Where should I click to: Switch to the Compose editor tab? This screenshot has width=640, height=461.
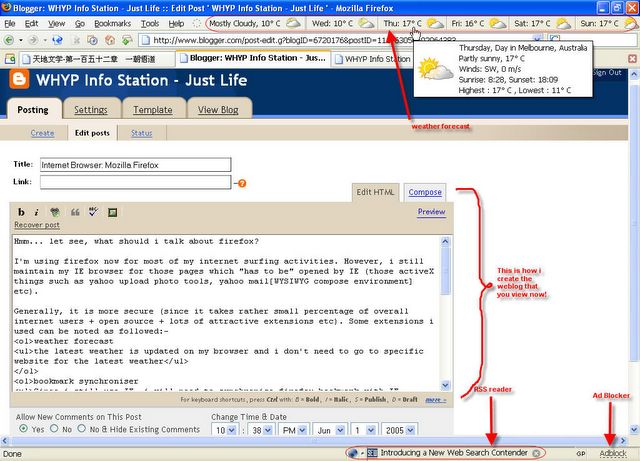[x=425, y=192]
